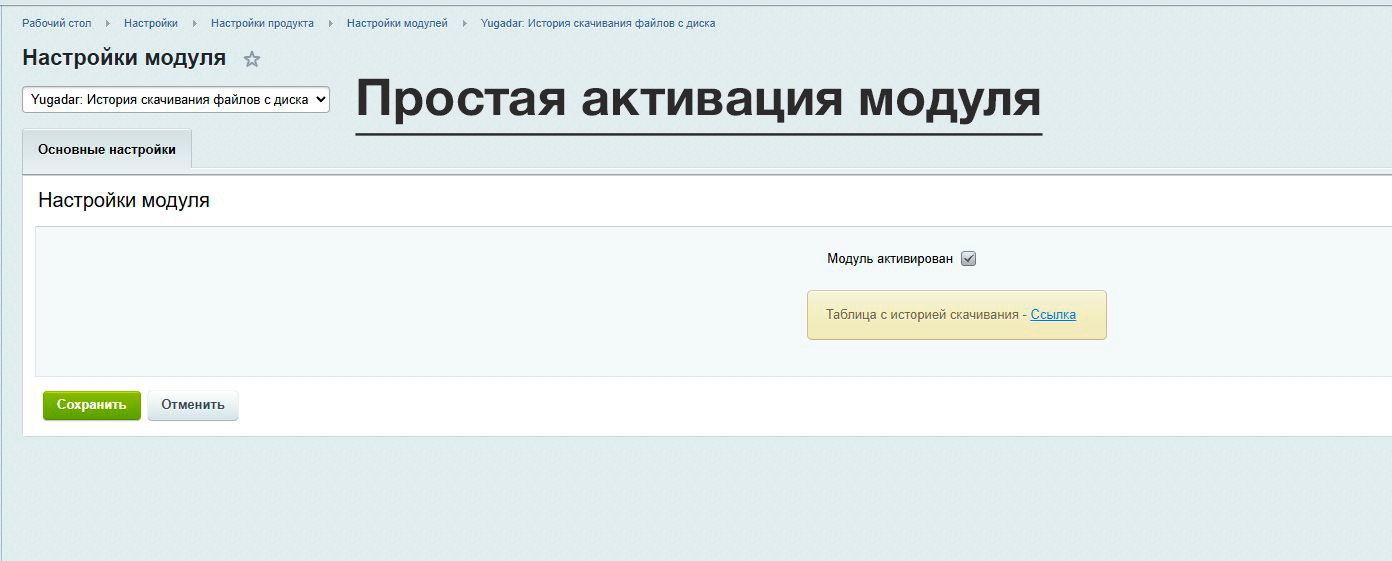Click 'Настройки модуля' section heading inside panel
This screenshot has height=561, width=1392.
click(x=124, y=200)
